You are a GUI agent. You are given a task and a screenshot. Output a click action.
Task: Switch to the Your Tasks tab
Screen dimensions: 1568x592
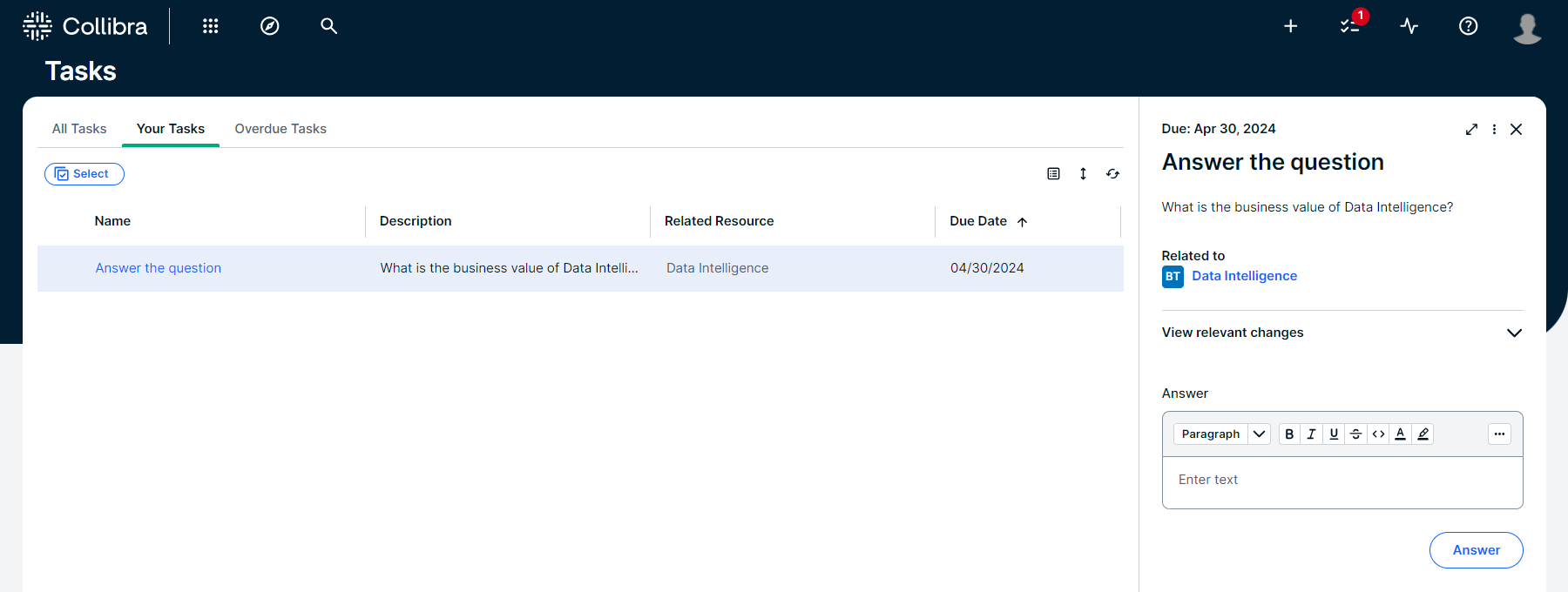(x=171, y=129)
